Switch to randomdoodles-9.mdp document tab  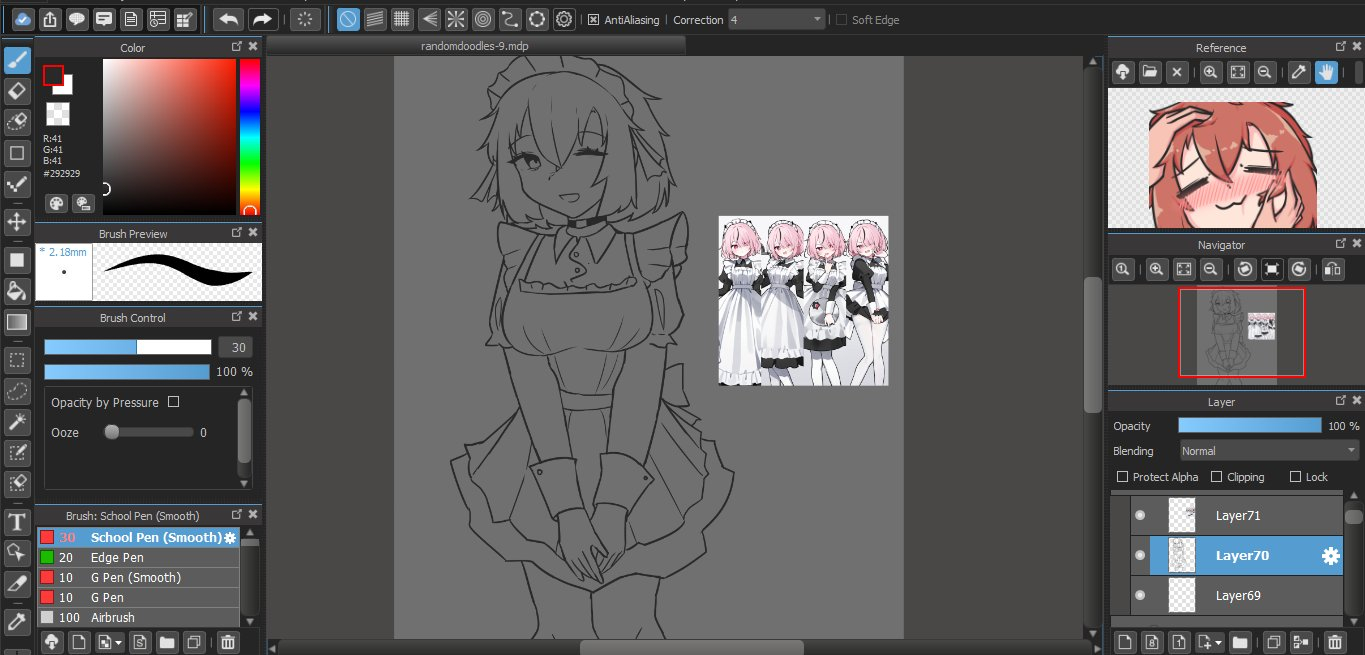tap(475, 46)
